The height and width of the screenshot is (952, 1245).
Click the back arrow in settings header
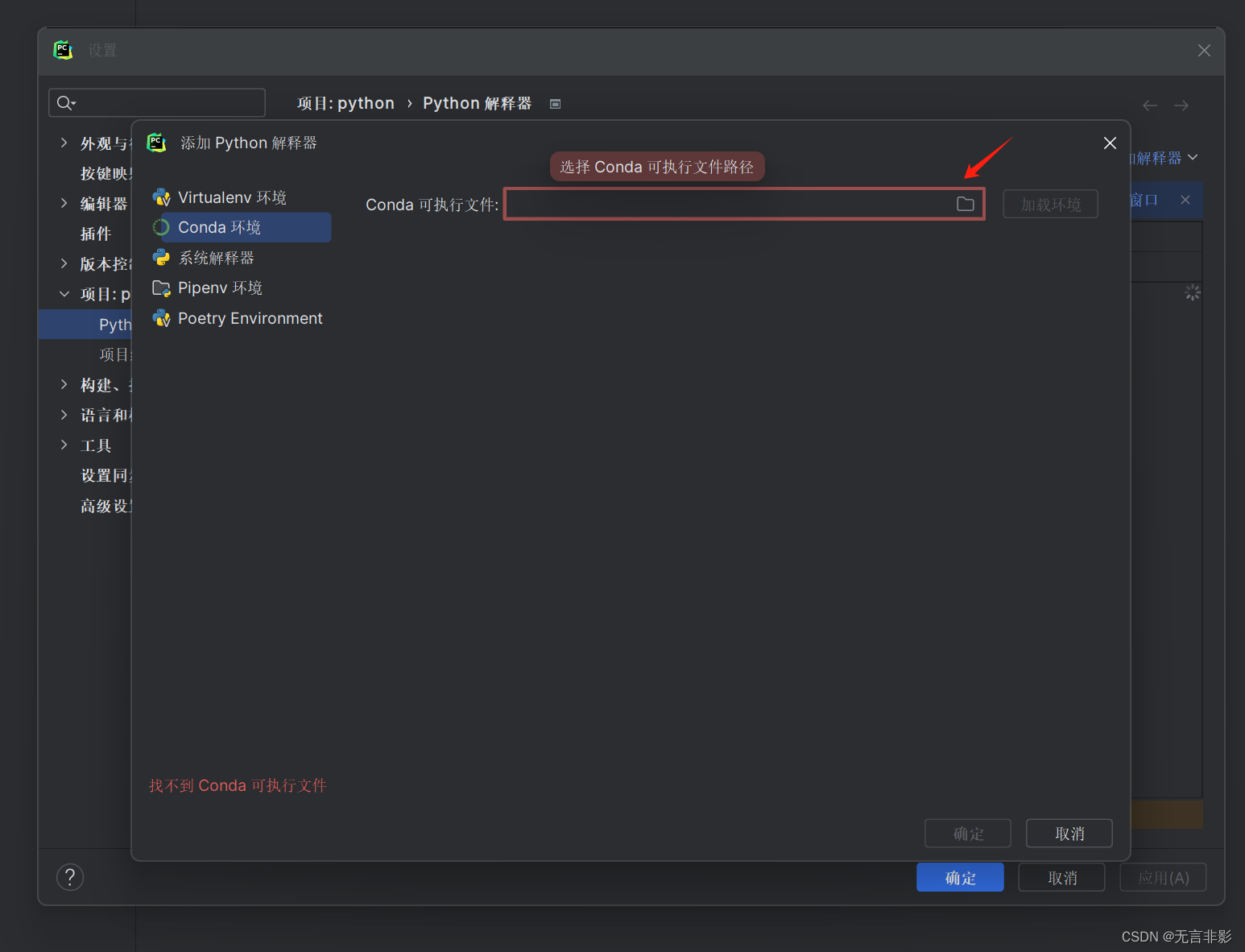coord(1150,106)
